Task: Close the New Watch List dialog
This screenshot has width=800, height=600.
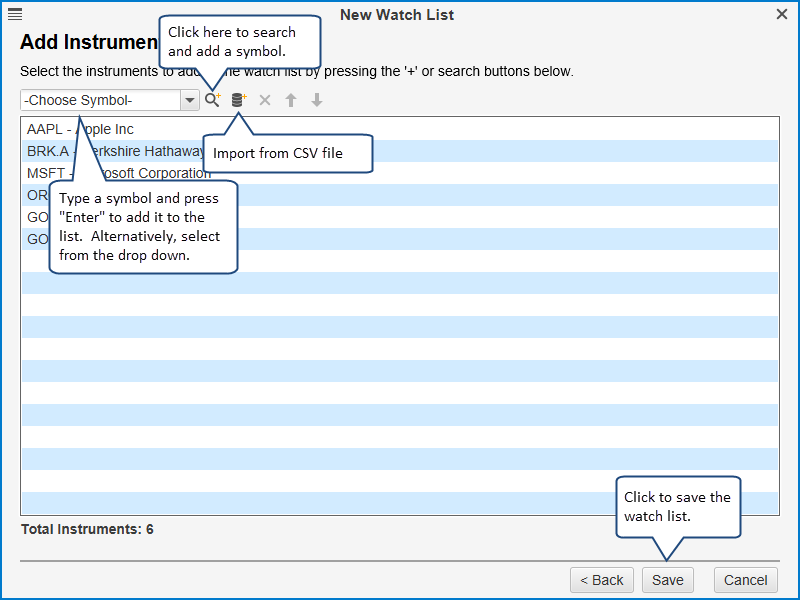Action: pyautogui.click(x=782, y=14)
